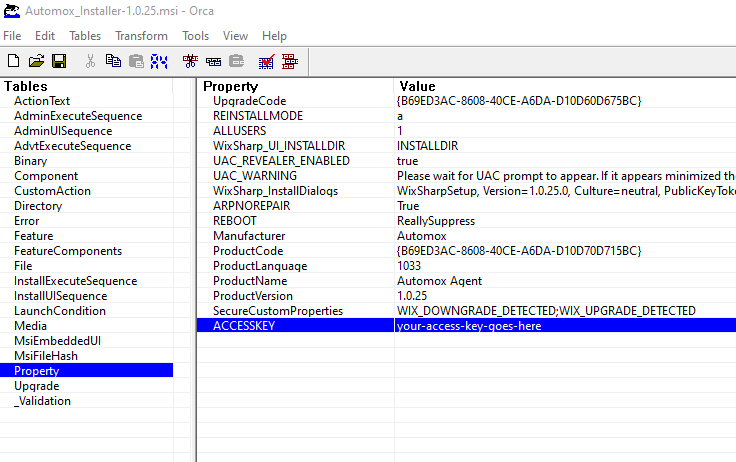Image resolution: width=736 pixels, height=462 pixels.
Task: Click the Cut Row toolbar icon
Action: click(x=190, y=61)
